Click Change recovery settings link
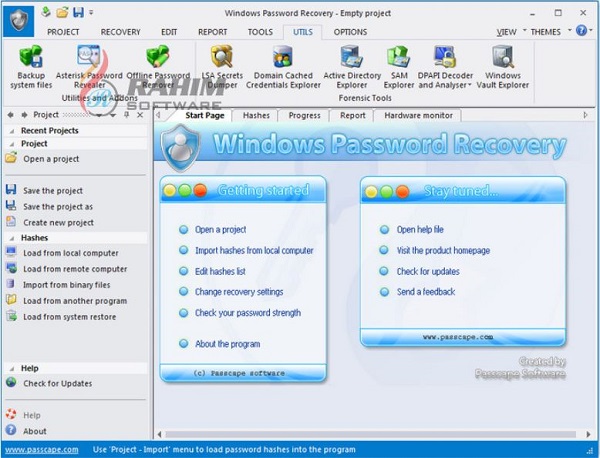 tap(239, 292)
